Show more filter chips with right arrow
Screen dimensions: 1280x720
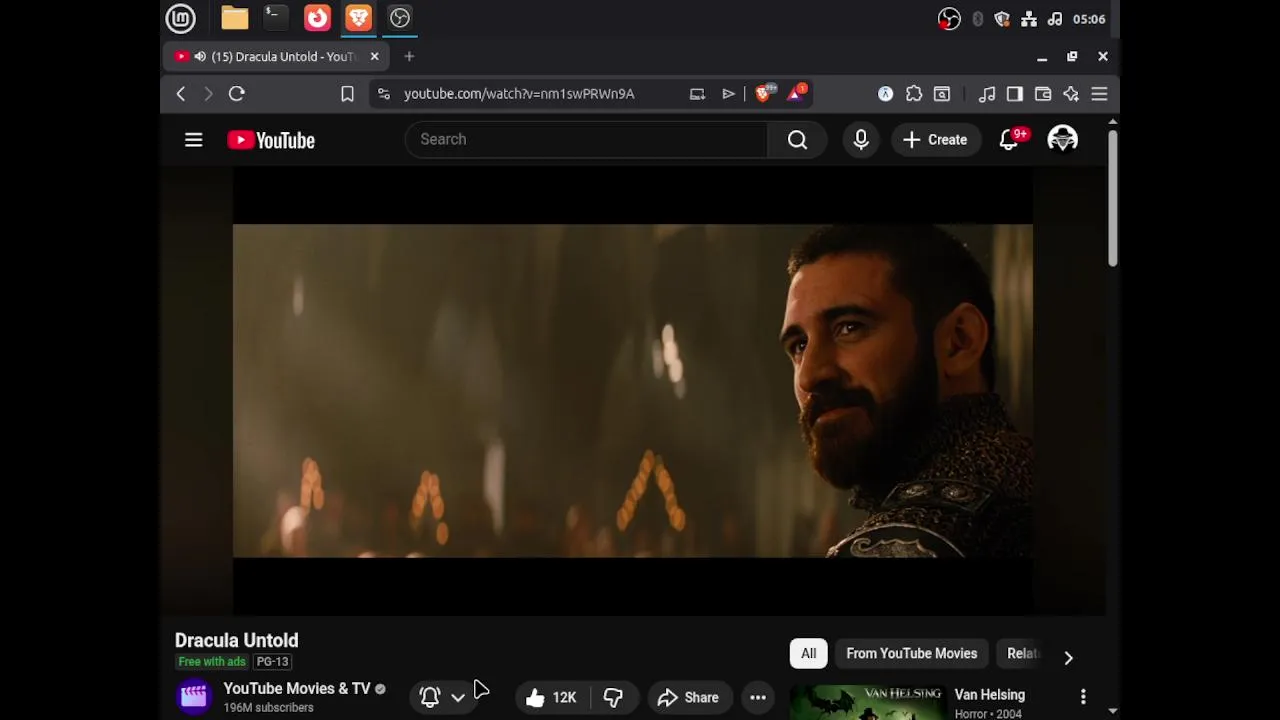tap(1068, 657)
